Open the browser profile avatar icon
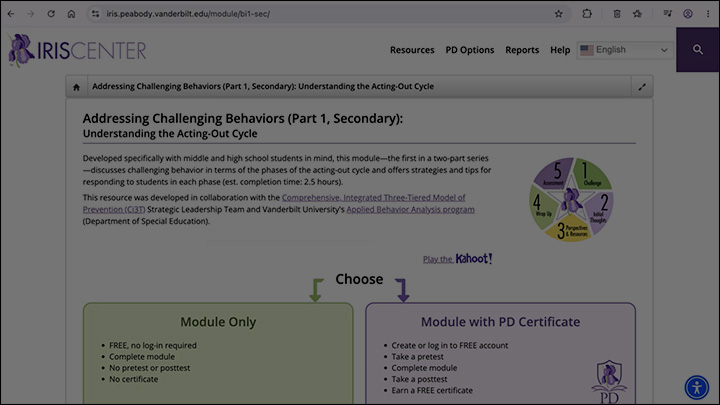 (688, 14)
